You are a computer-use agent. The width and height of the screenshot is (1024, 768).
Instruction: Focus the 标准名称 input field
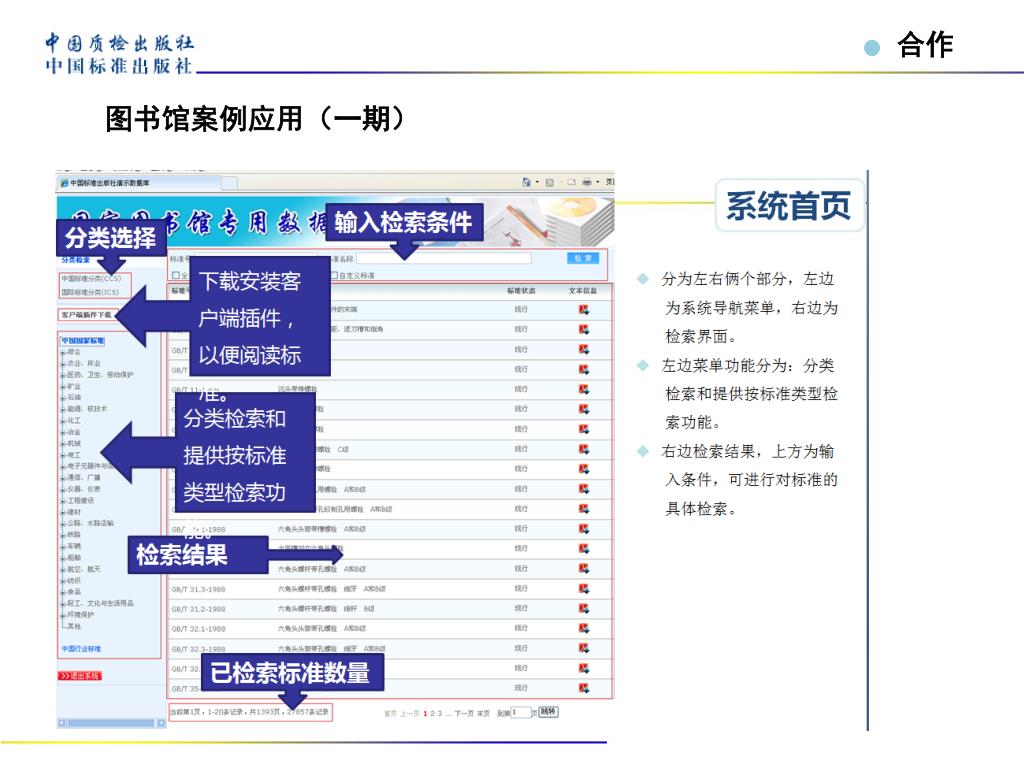tap(443, 259)
